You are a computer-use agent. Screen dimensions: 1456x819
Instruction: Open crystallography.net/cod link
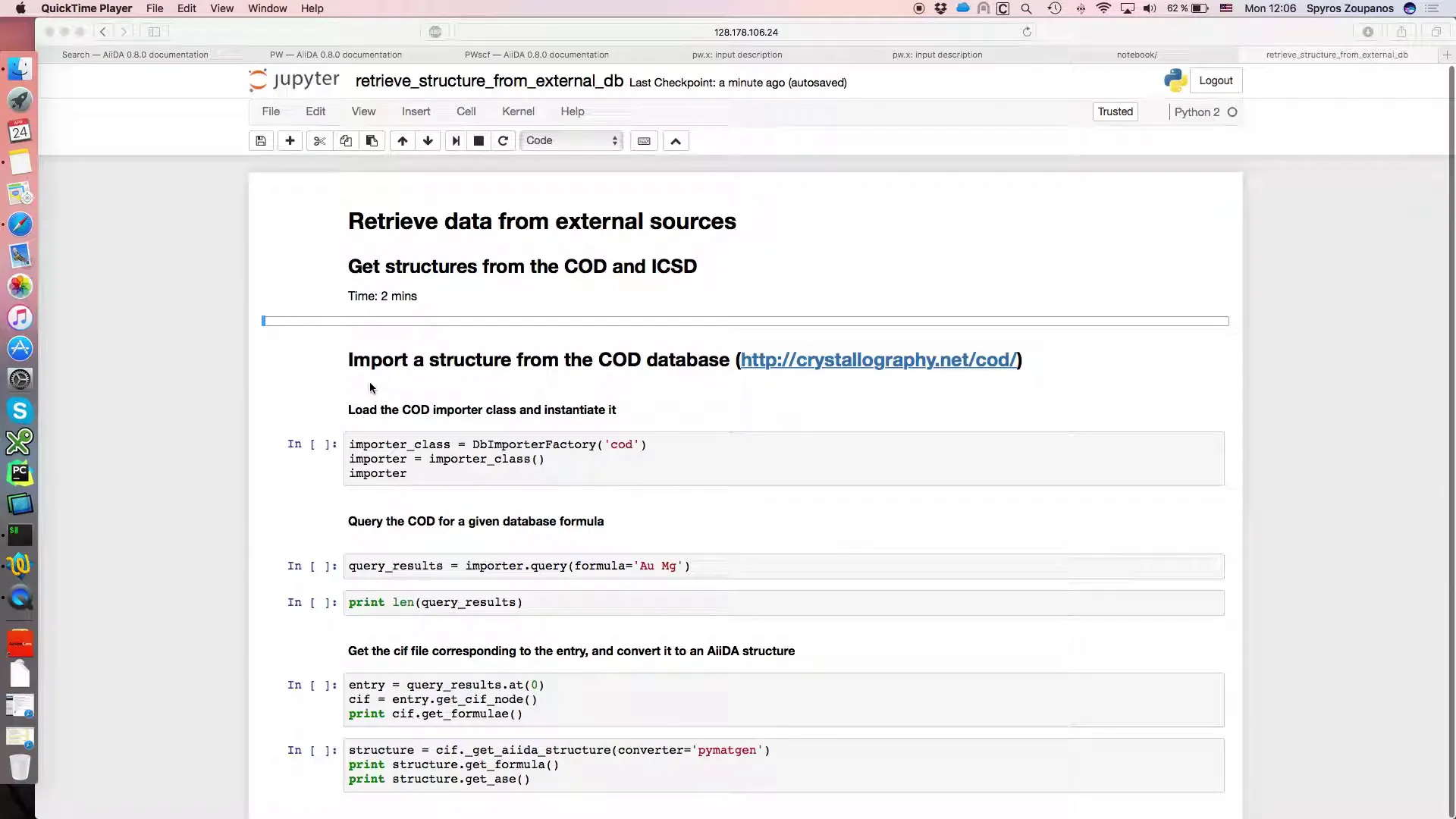point(878,359)
